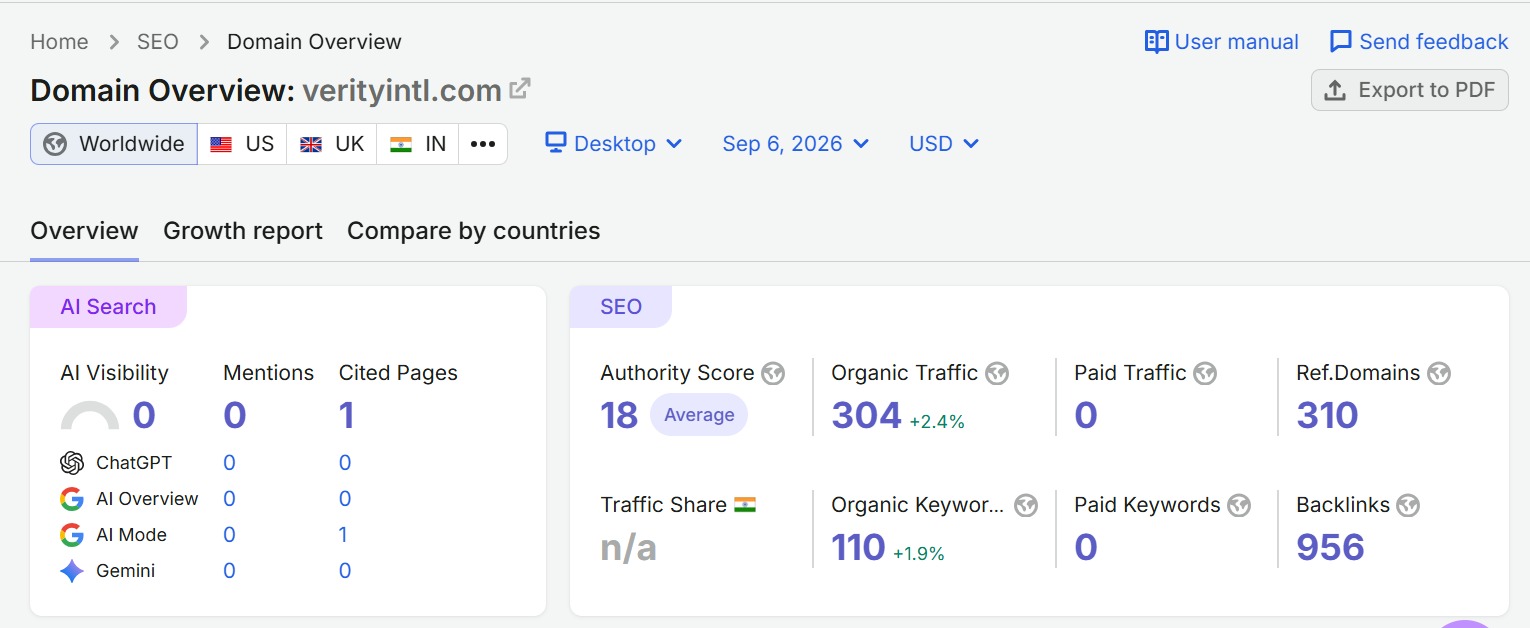This screenshot has width=1530, height=628.
Task: Click the AI Visibility gauge icon
Action: coord(90,415)
